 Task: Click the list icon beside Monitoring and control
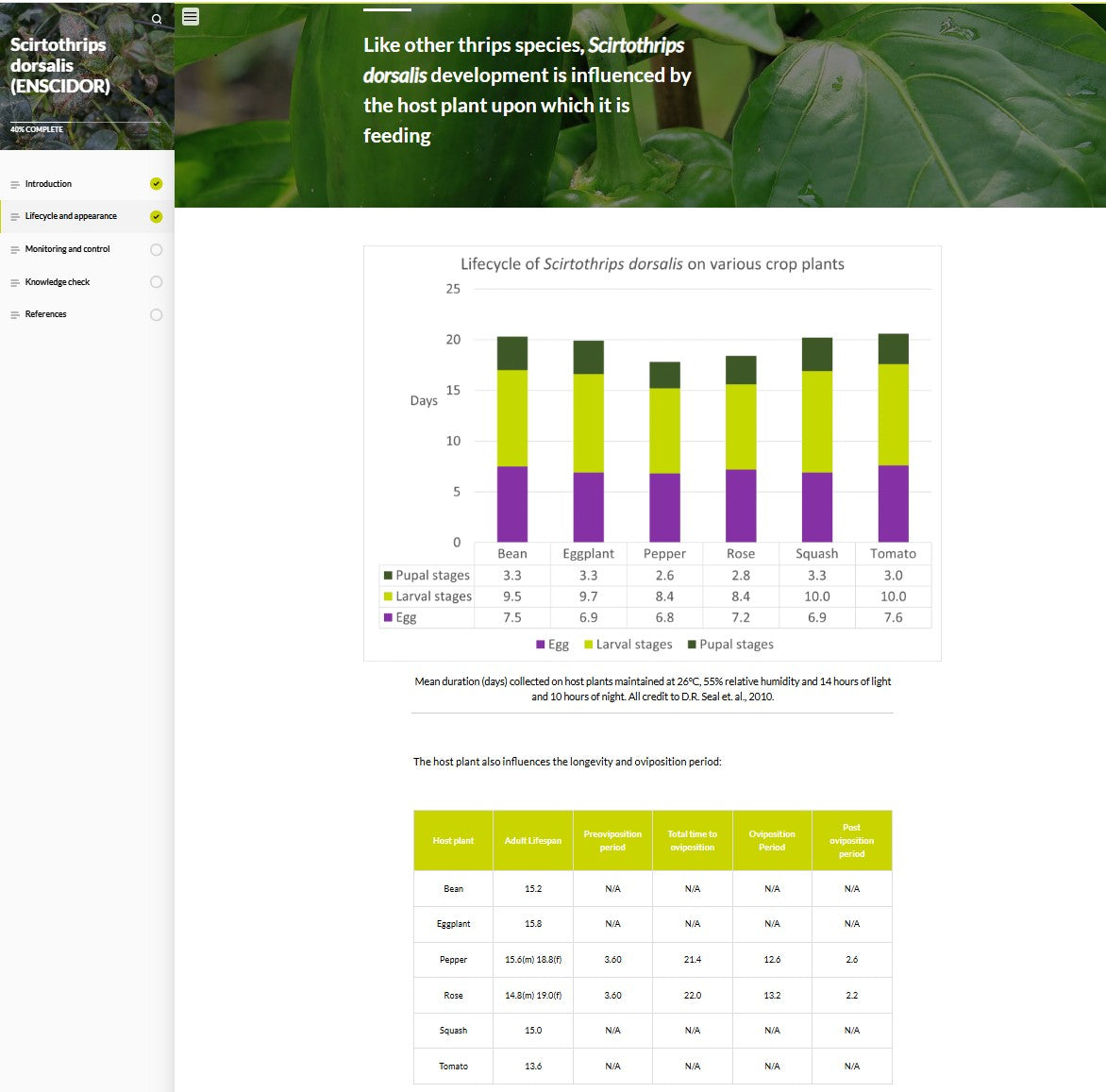tap(15, 250)
